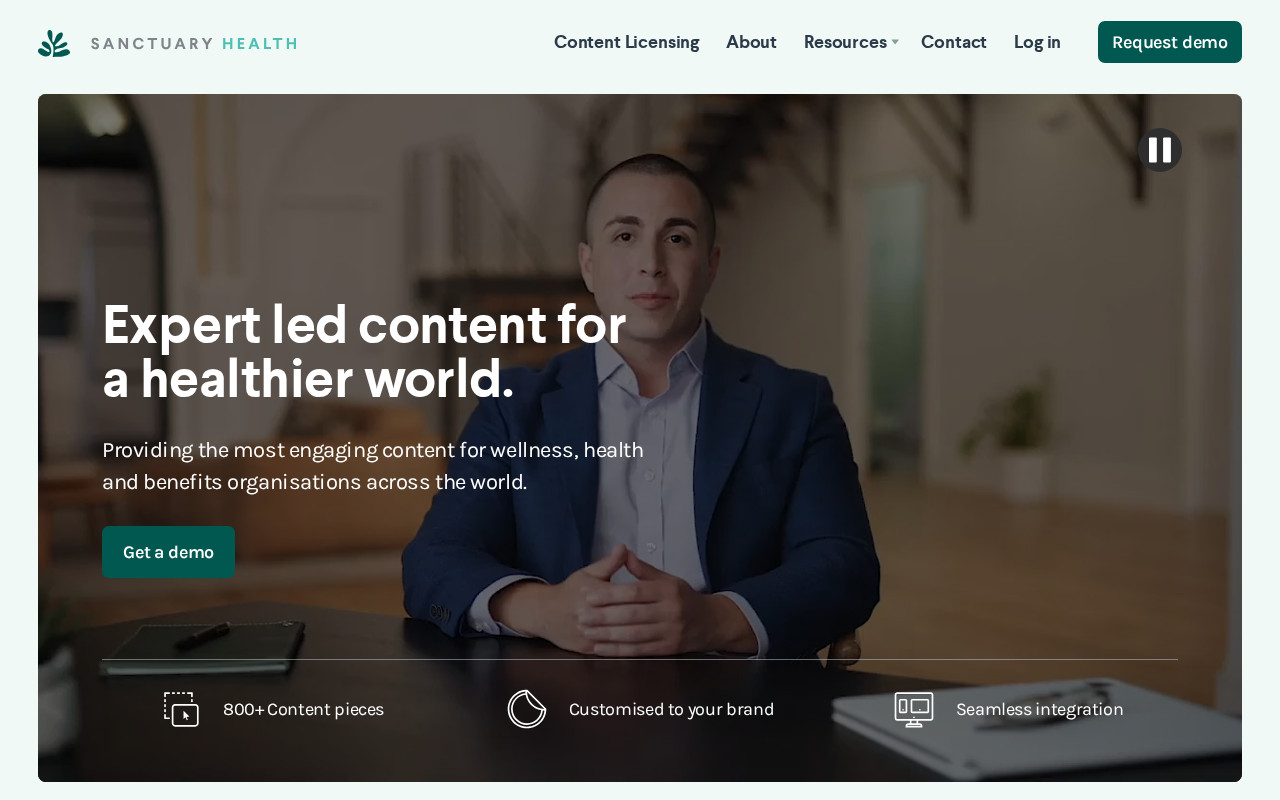Click the 800+ Content pieces cursor icon
1280x800 pixels.
[181, 709]
